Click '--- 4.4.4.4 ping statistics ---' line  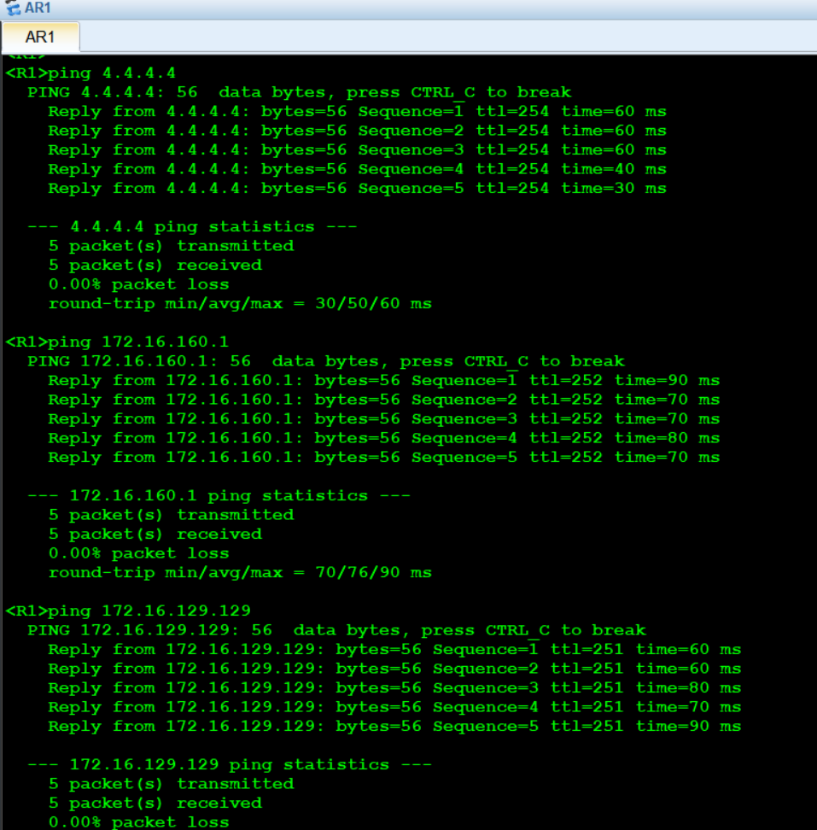[x=192, y=227]
